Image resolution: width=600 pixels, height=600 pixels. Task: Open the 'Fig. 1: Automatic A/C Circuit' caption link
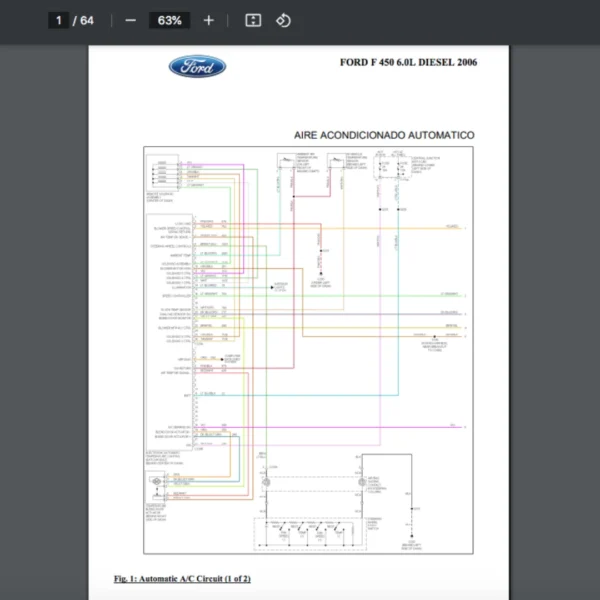pos(182,579)
